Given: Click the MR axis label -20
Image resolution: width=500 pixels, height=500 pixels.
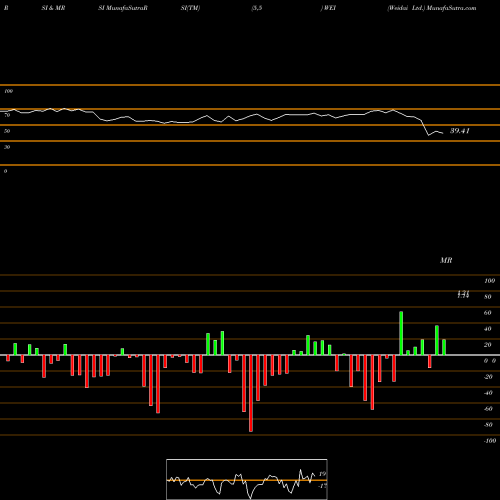Looking at the screenshot, I should pos(488,377).
